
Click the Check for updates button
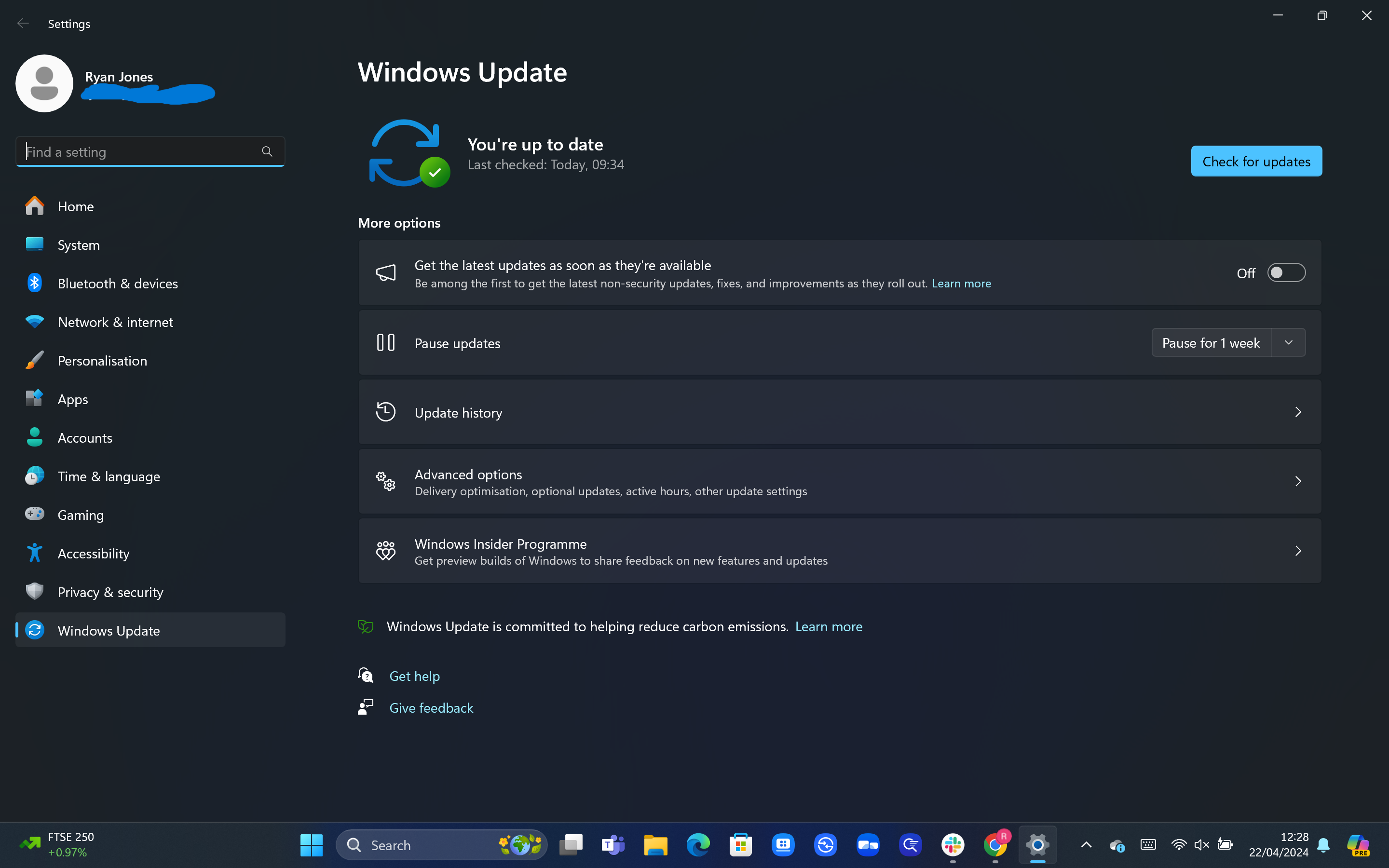tap(1256, 162)
